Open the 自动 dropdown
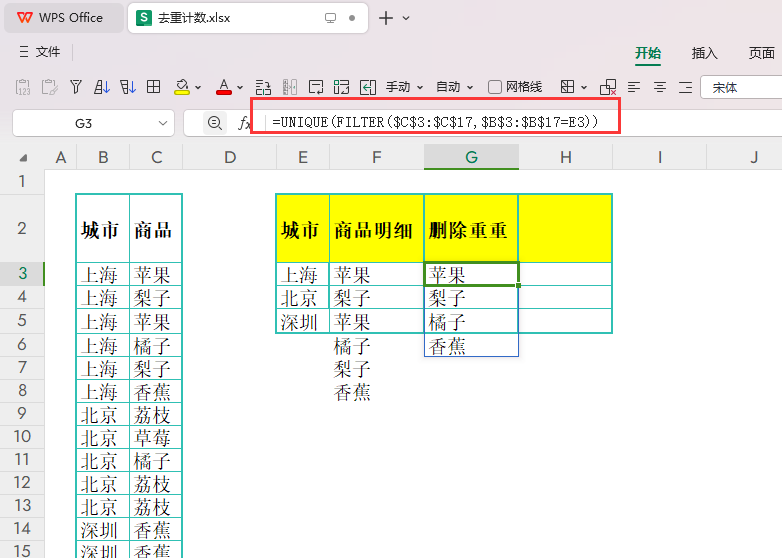 pyautogui.click(x=454, y=87)
